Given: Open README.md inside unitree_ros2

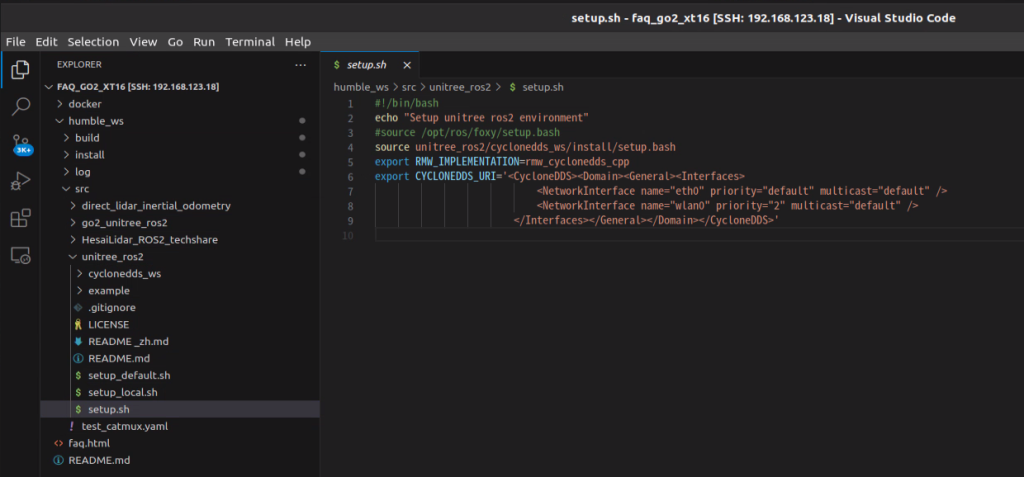Looking at the screenshot, I should point(119,358).
